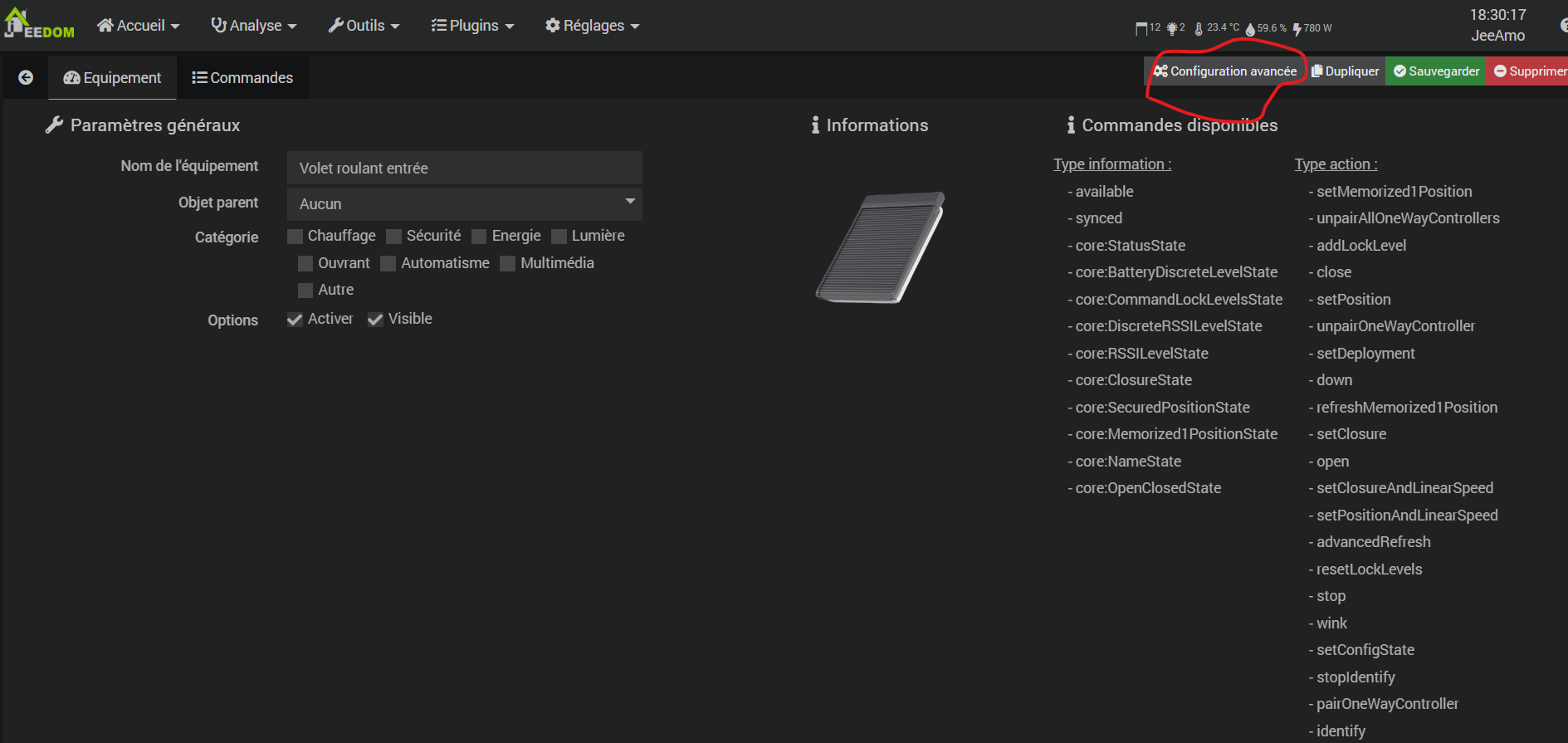Screen dimensions: 1568x743
Task: Open the Analyse menu
Action: pos(254,26)
